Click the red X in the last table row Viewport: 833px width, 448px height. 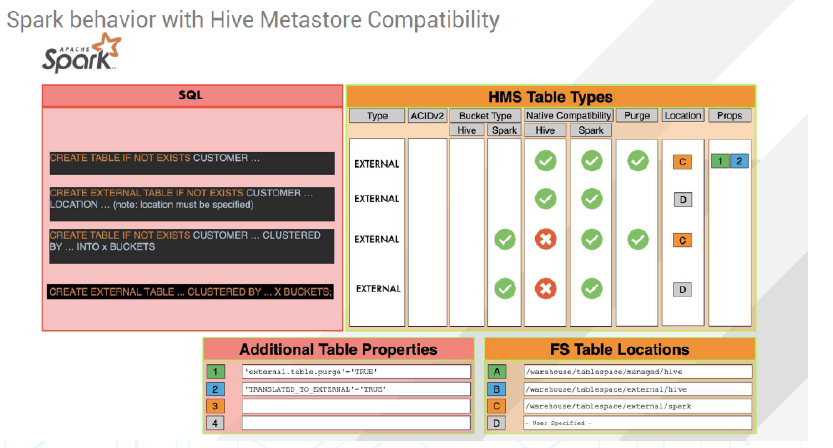pyautogui.click(x=545, y=289)
